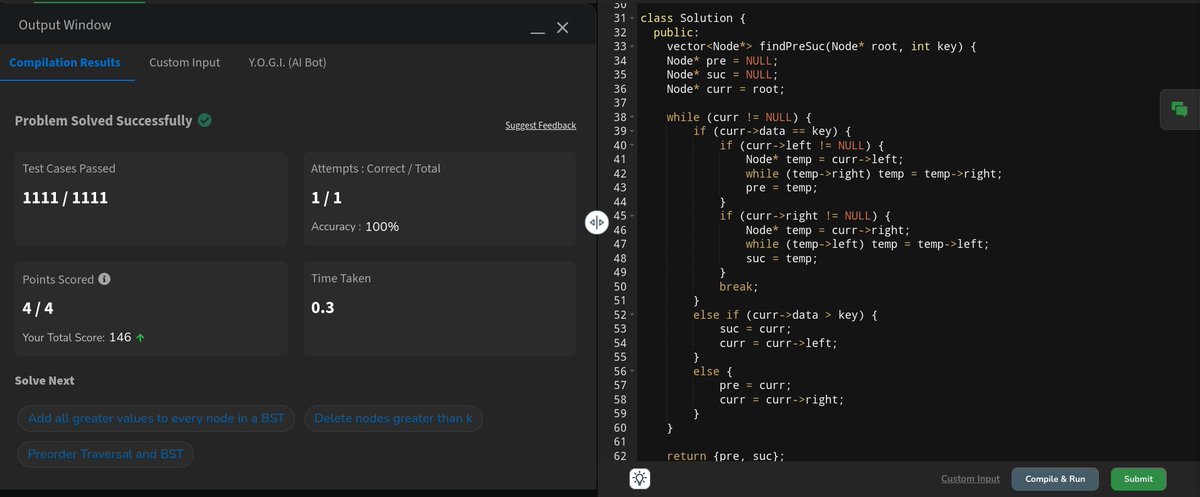The image size is (1200, 497).
Task: Place cursor on 'pre = temp;' line 43
Action: 781,187
